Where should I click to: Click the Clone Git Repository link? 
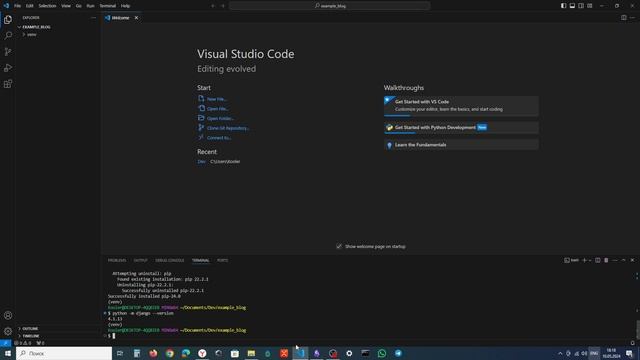pos(228,128)
